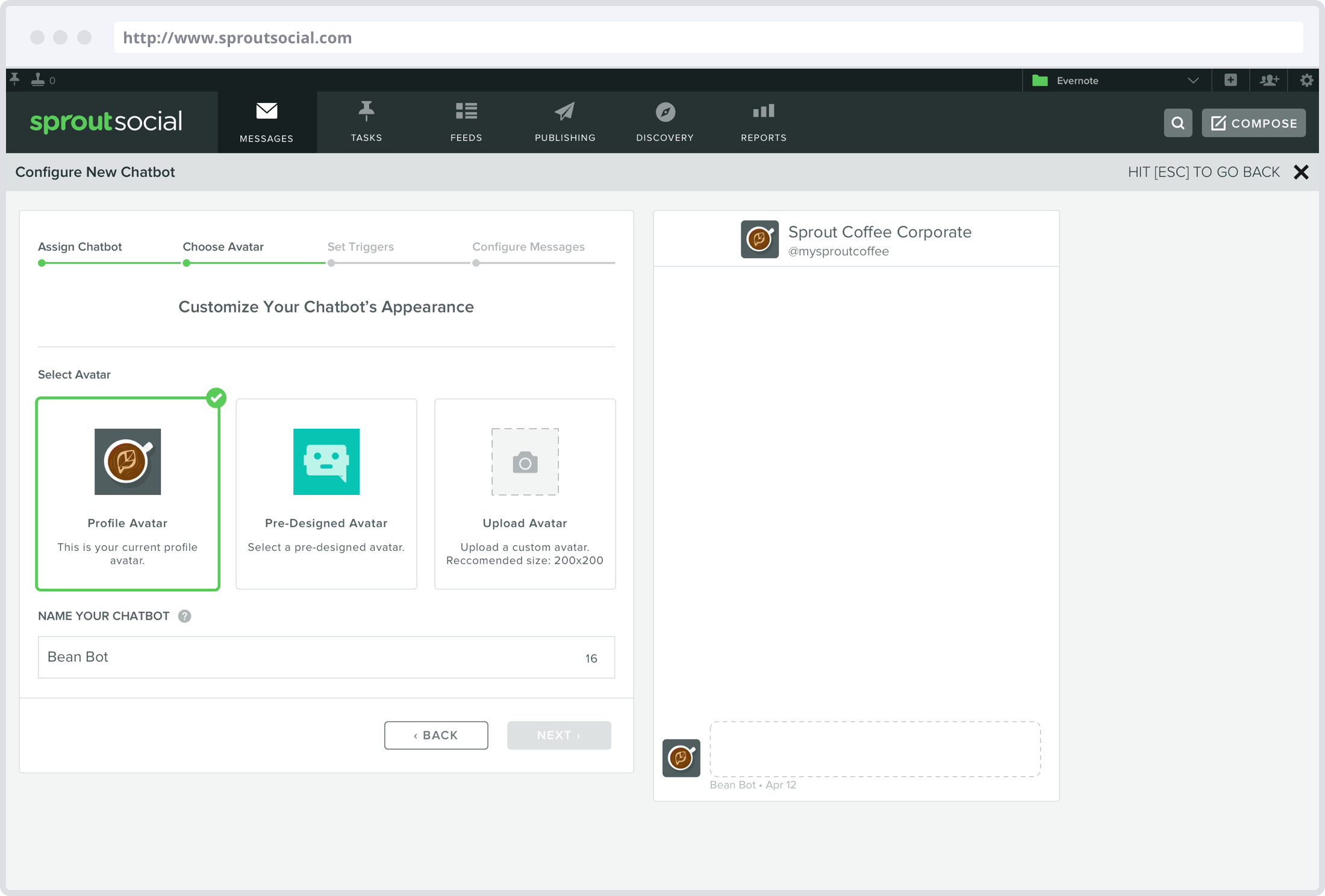The height and width of the screenshot is (896, 1325).
Task: Click the inbox tray icon with count 0
Action: point(38,79)
